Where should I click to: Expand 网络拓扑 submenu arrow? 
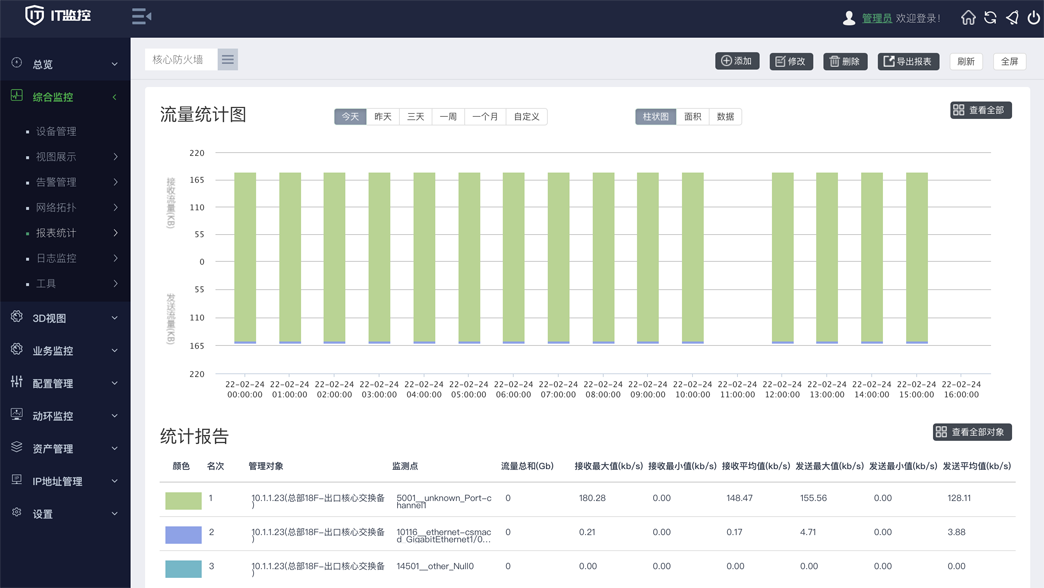point(116,207)
